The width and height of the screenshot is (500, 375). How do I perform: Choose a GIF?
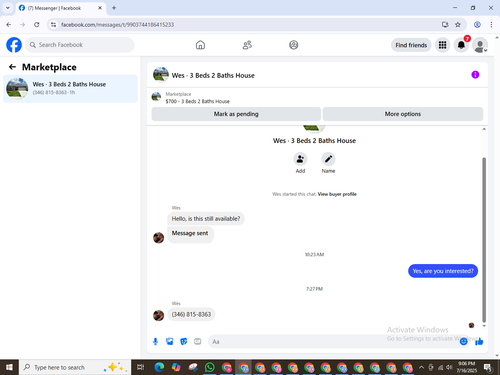click(x=198, y=341)
